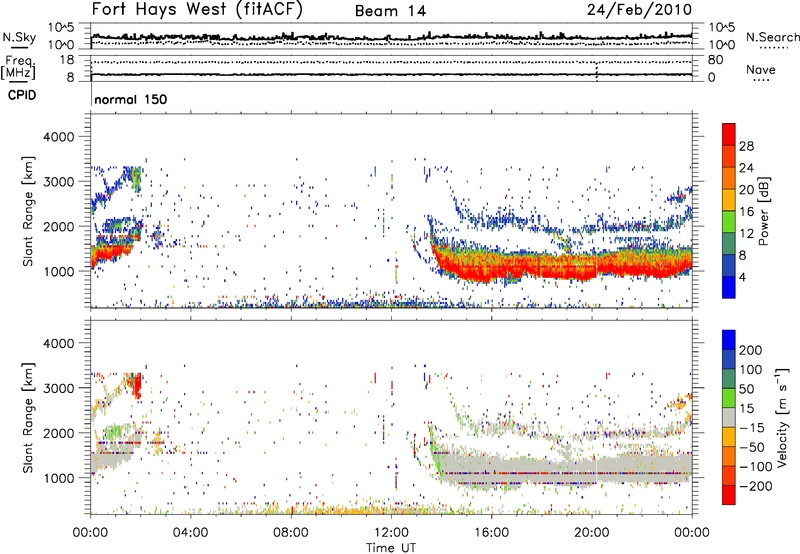Select the 'Time UT' axis title

(x=391, y=548)
